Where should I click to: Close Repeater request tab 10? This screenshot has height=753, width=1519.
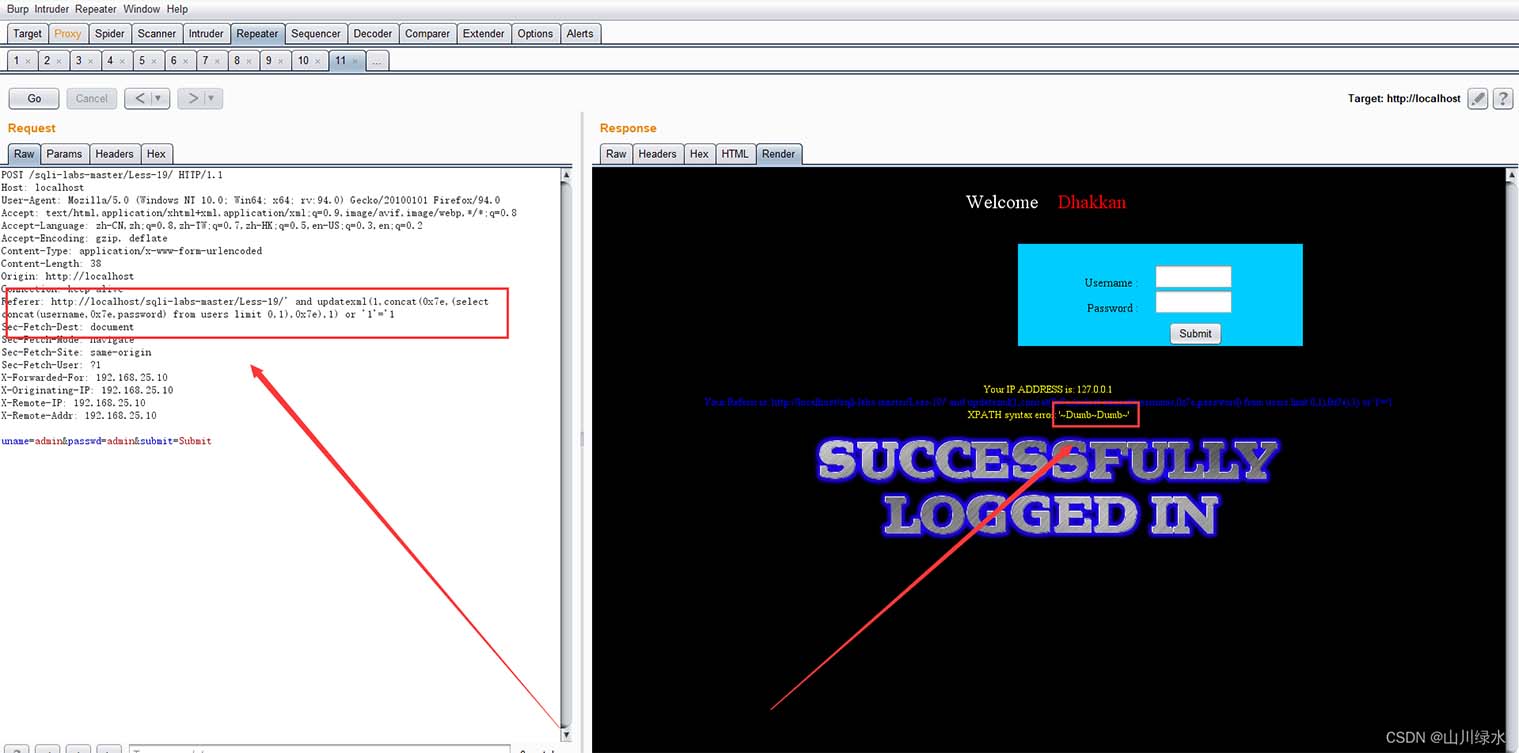click(x=319, y=61)
